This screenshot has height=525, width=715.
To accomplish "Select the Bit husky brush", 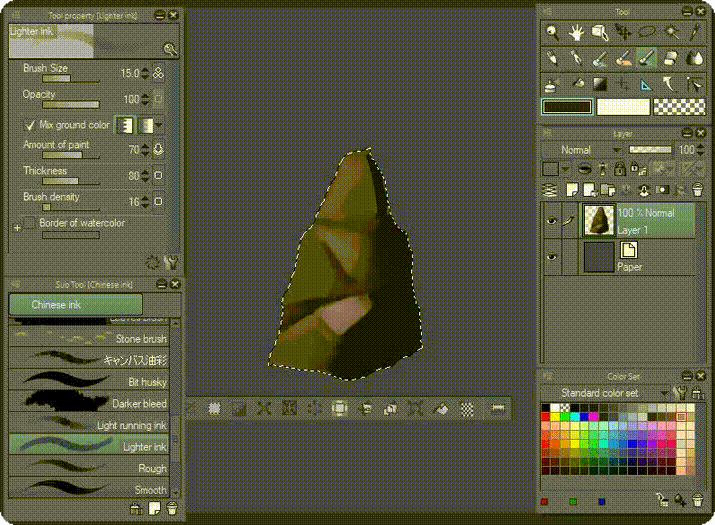I will [x=90, y=381].
